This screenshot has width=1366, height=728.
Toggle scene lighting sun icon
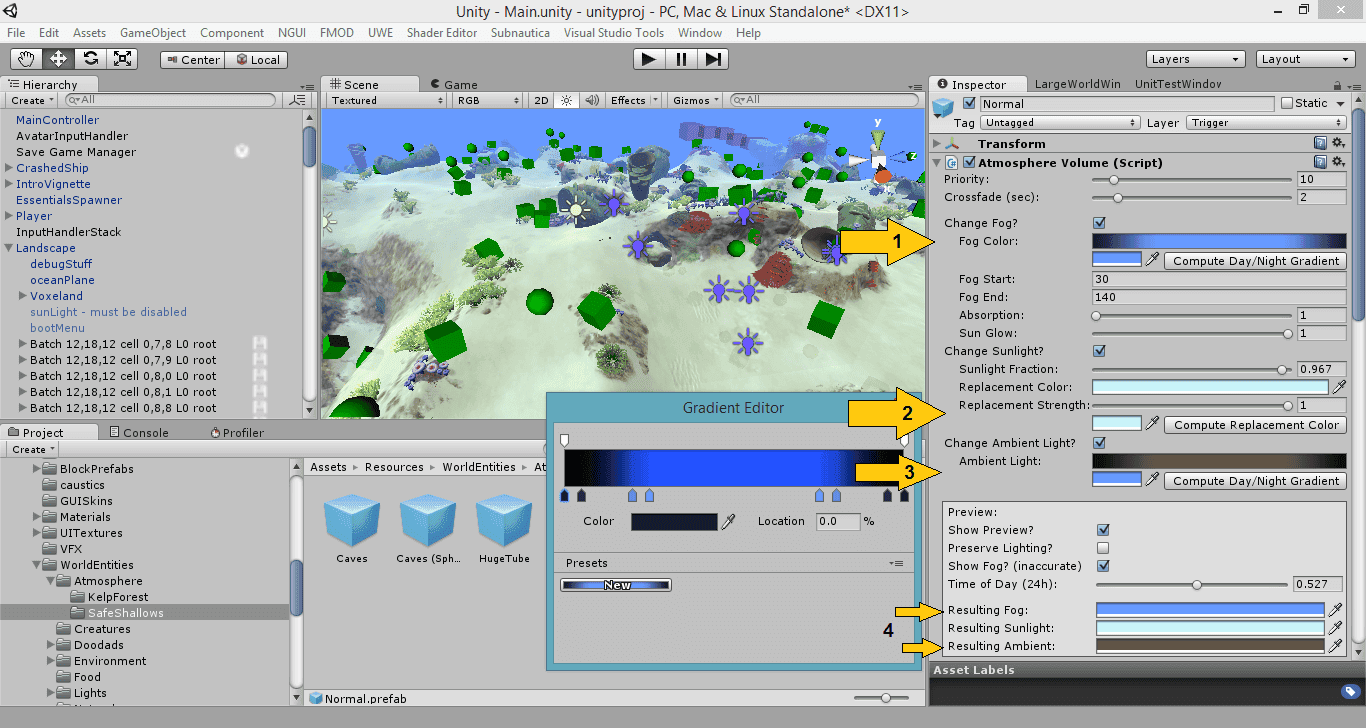(567, 100)
